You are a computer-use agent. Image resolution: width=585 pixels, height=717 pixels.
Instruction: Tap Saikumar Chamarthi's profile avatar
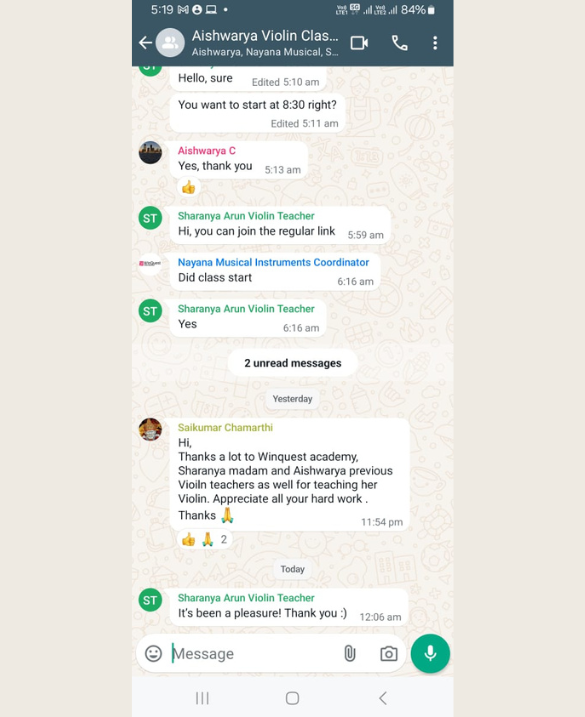coord(150,429)
